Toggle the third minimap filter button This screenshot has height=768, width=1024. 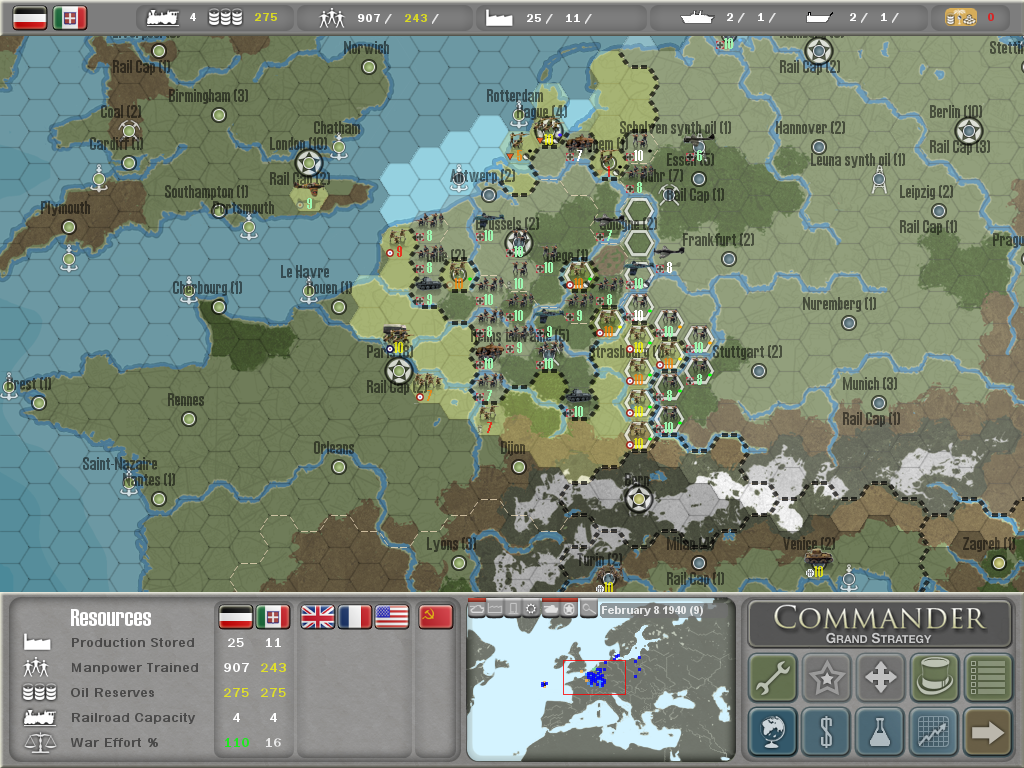coord(513,609)
